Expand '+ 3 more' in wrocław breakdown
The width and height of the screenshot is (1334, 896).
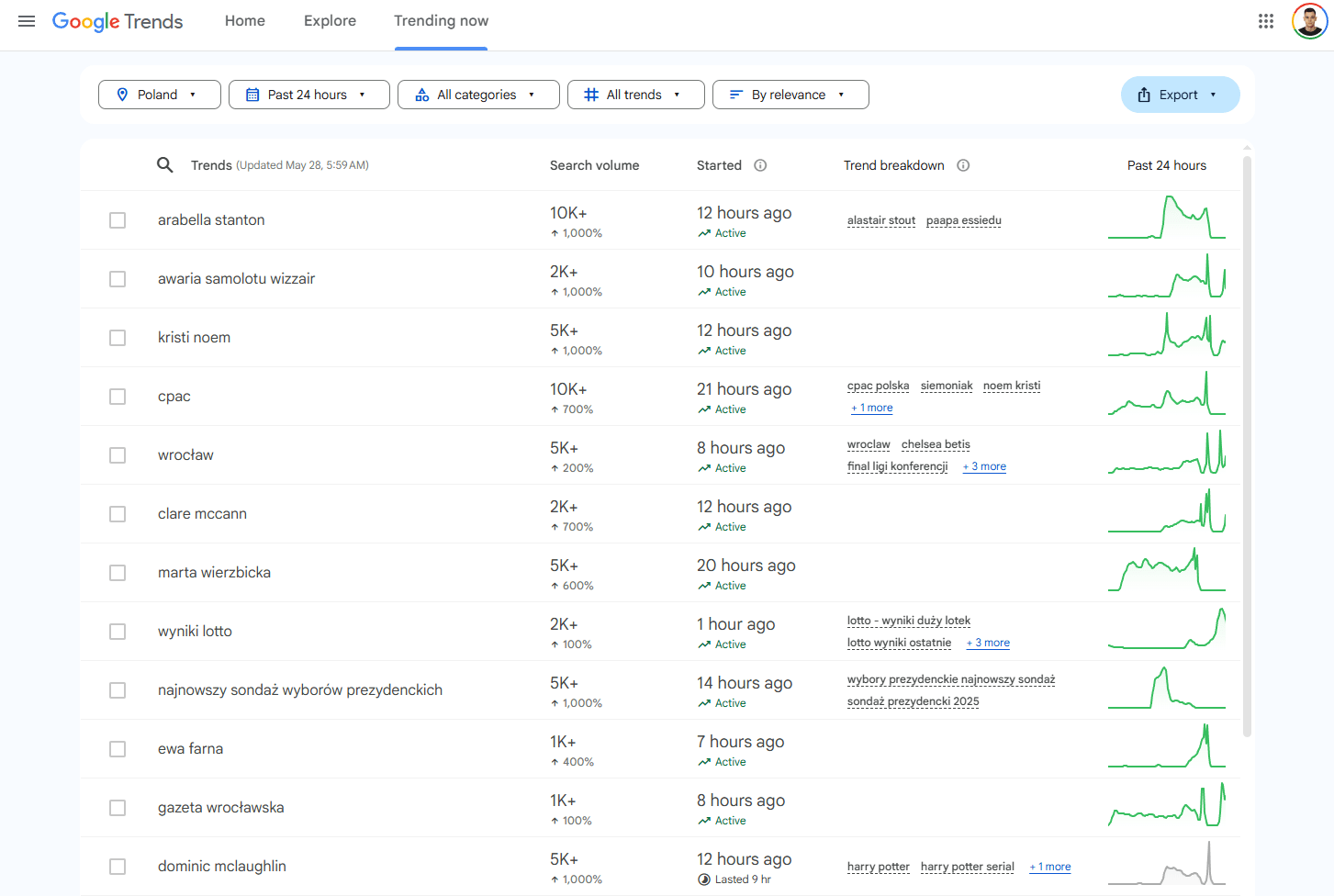point(984,466)
